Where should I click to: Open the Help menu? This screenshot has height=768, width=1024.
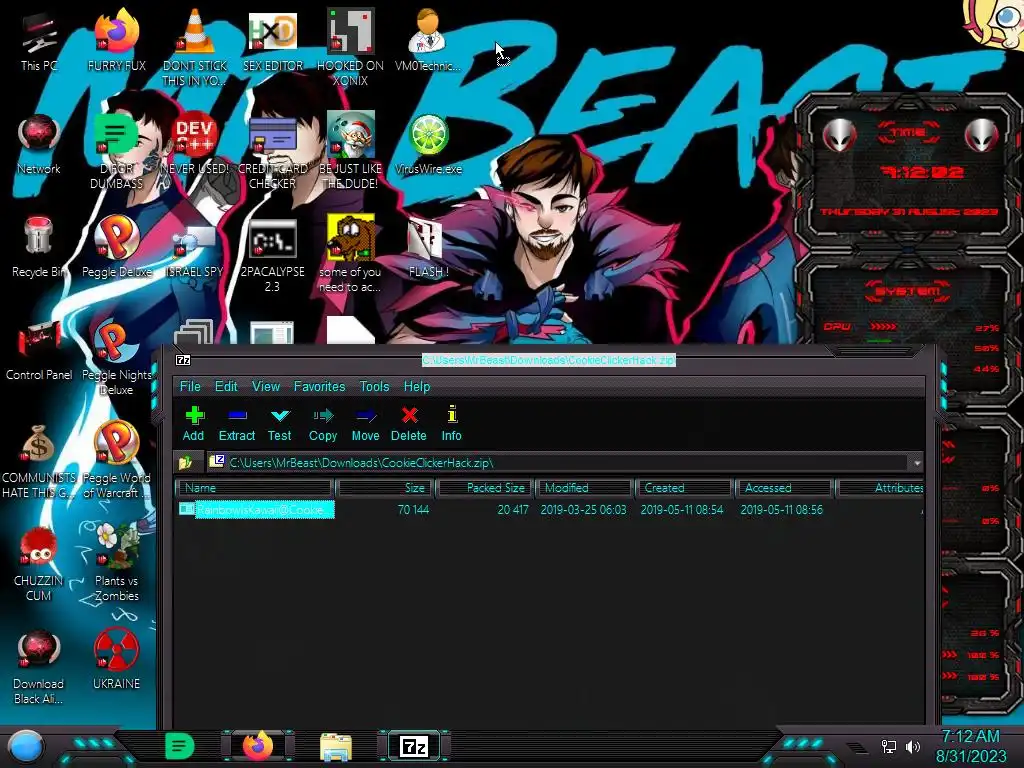point(417,386)
